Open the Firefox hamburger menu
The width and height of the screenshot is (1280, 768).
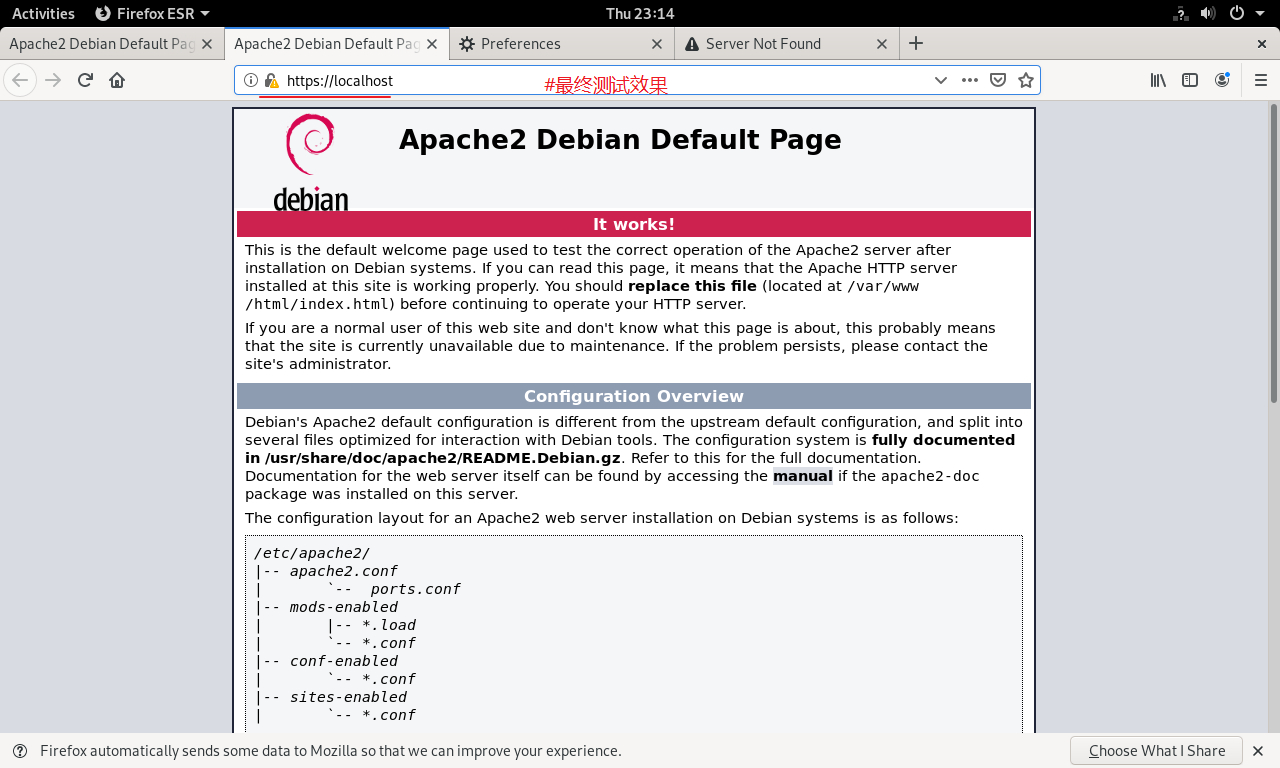pyautogui.click(x=1260, y=80)
